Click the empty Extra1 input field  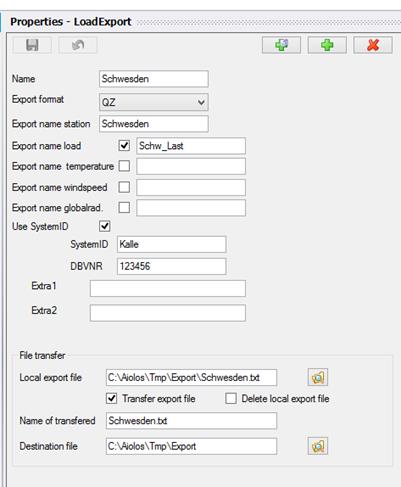point(168,288)
